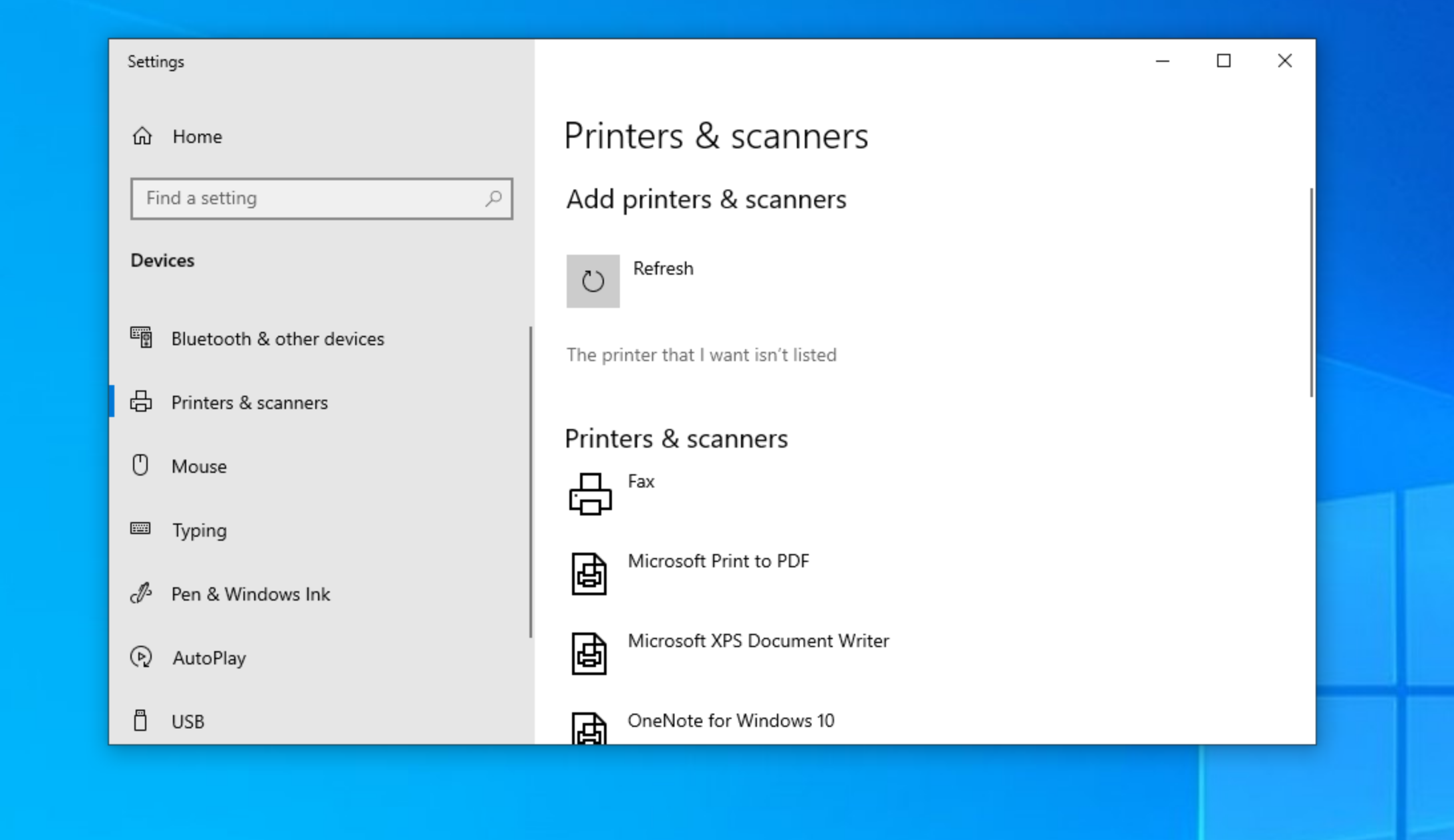Screen dimensions: 1454x840
Task: Select Microsoft Print to PDF icon
Action: (x=589, y=574)
